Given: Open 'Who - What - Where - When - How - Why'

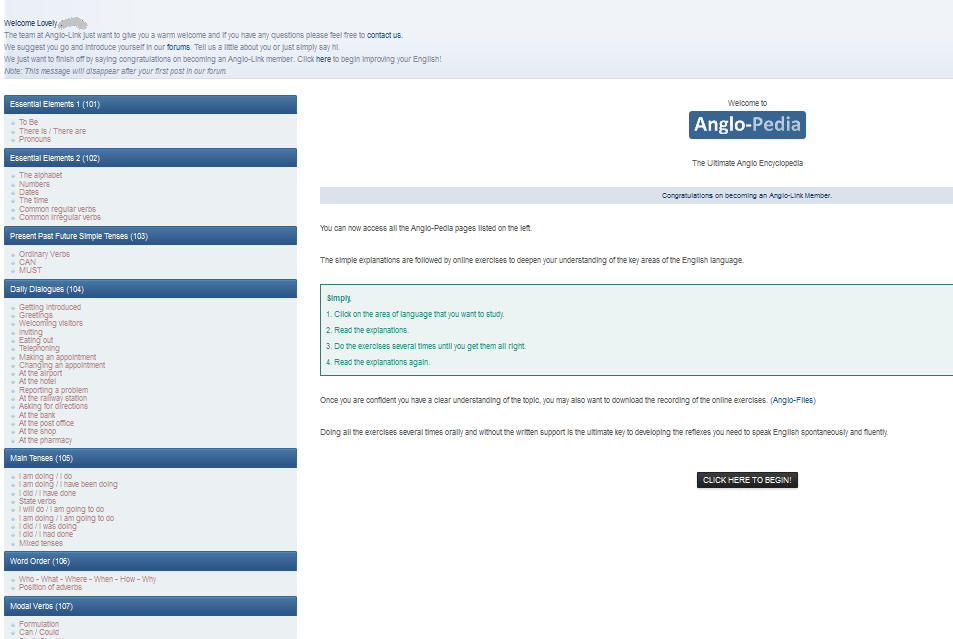Looking at the screenshot, I should coord(87,579).
